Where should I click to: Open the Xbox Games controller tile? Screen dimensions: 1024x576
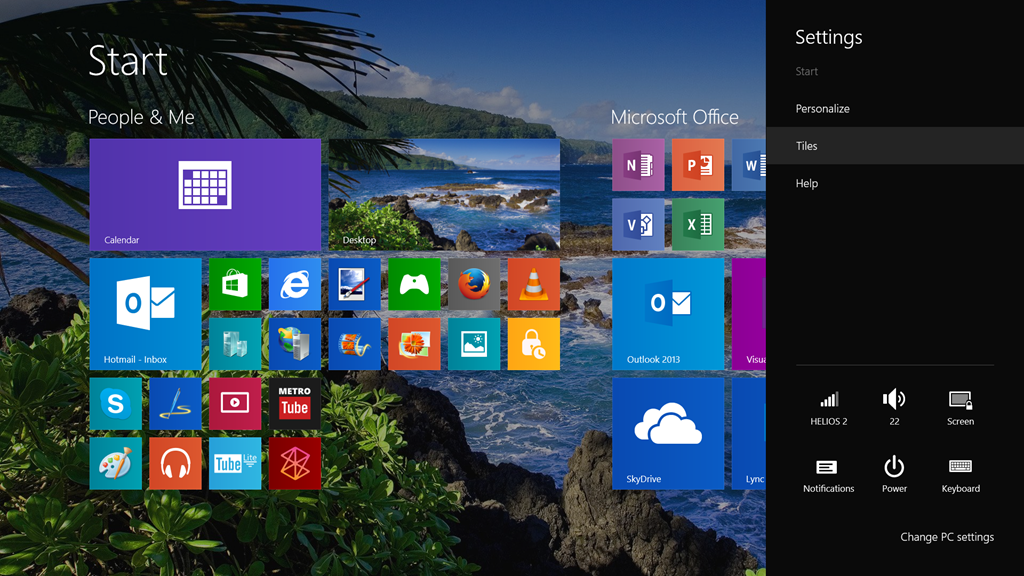coord(414,284)
